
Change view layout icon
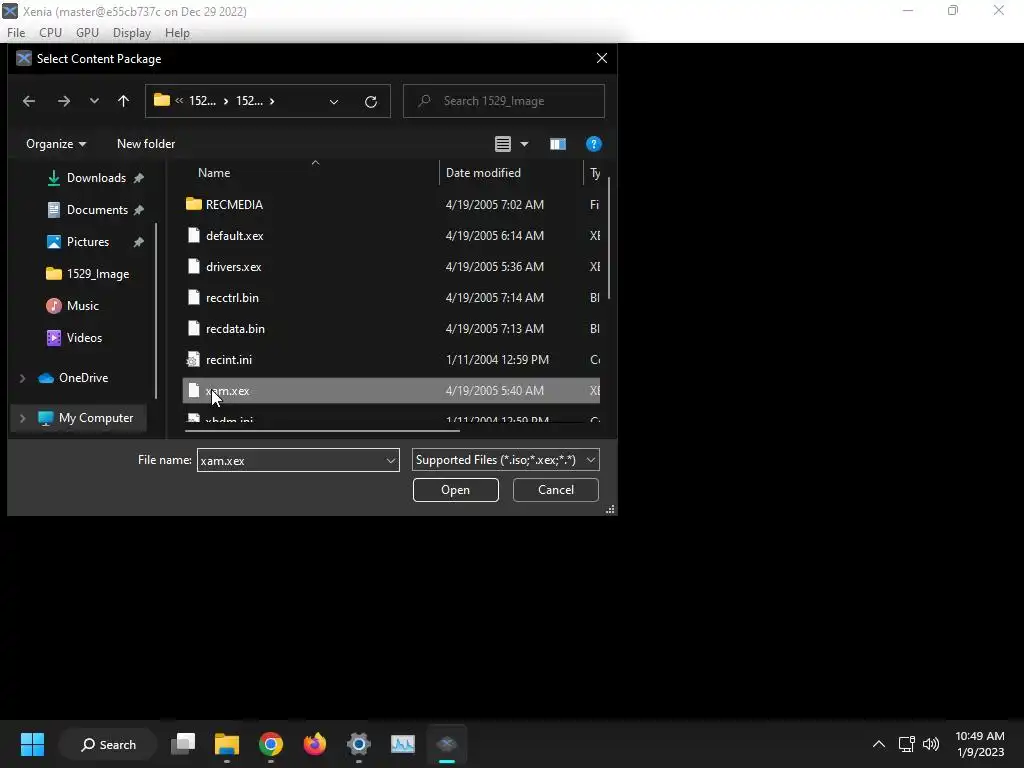click(502, 144)
